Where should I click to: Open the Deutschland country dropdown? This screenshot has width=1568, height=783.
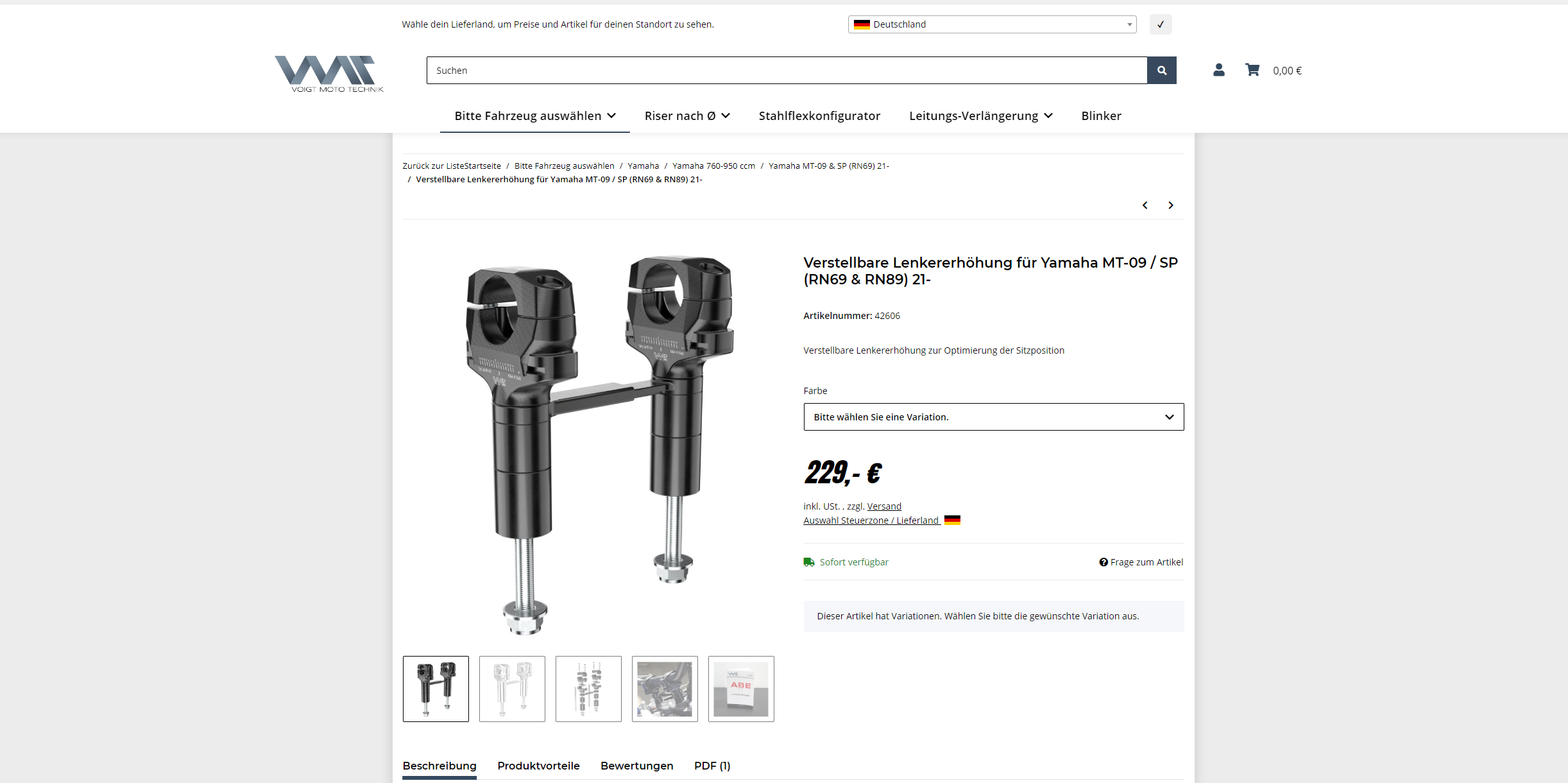pyautogui.click(x=992, y=24)
